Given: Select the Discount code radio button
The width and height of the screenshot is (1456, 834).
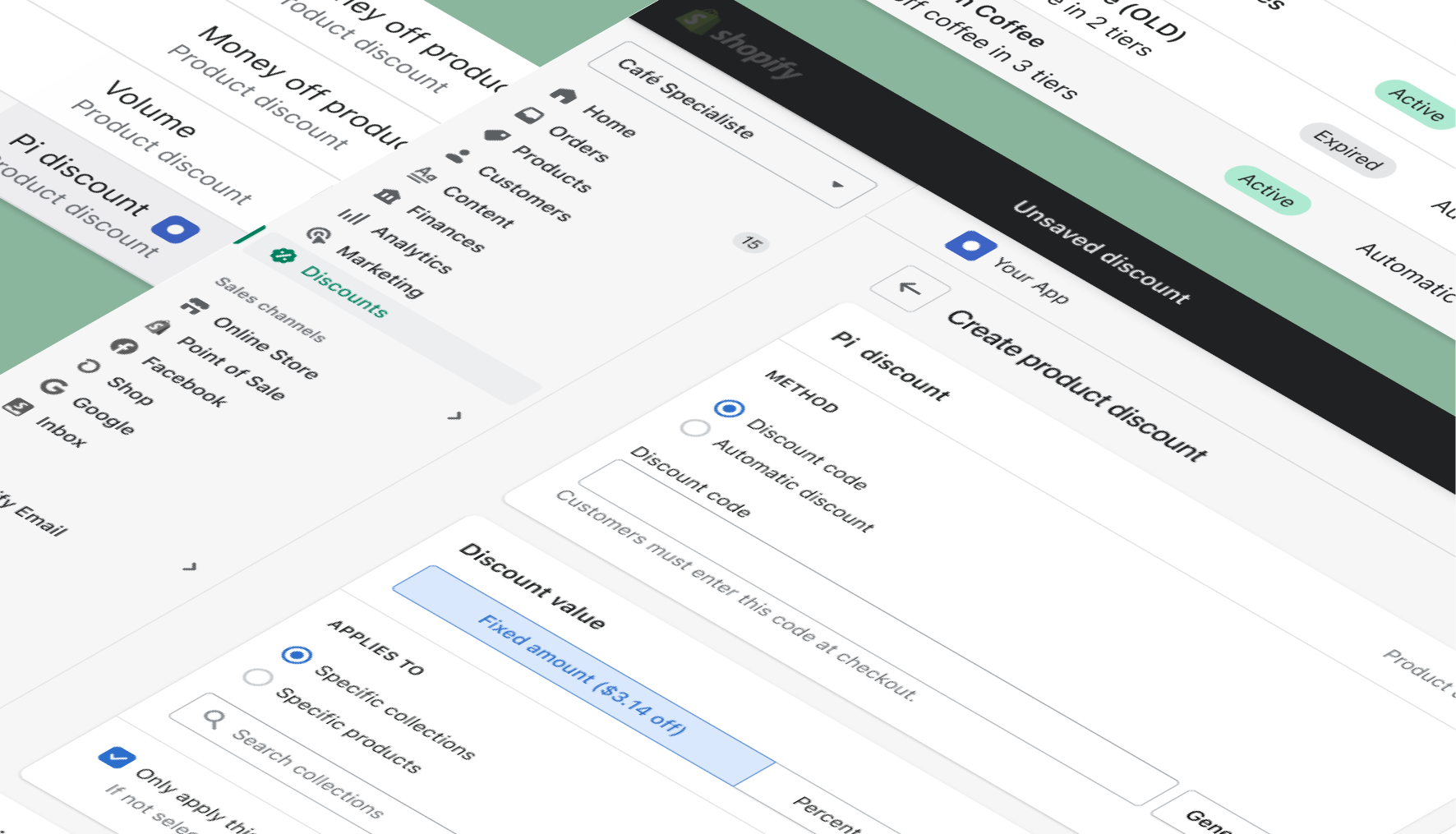Looking at the screenshot, I should pos(729,408).
